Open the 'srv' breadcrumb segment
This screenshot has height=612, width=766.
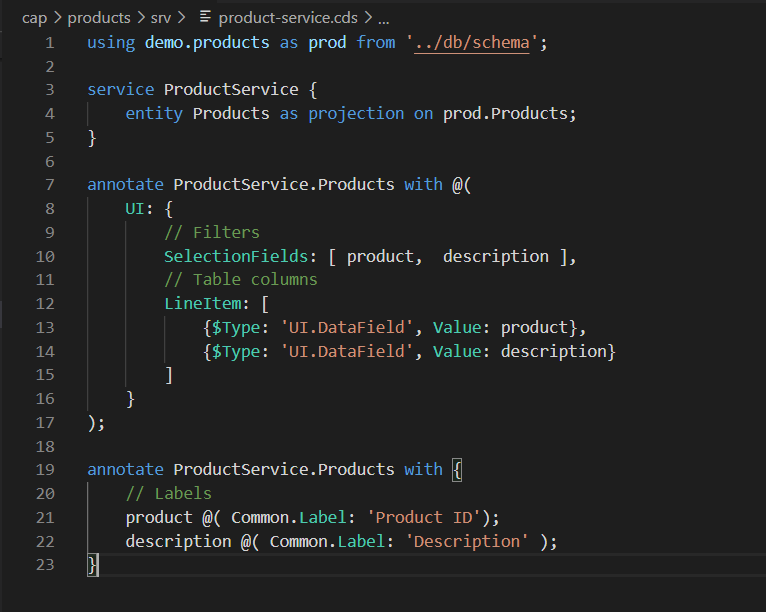(x=161, y=18)
